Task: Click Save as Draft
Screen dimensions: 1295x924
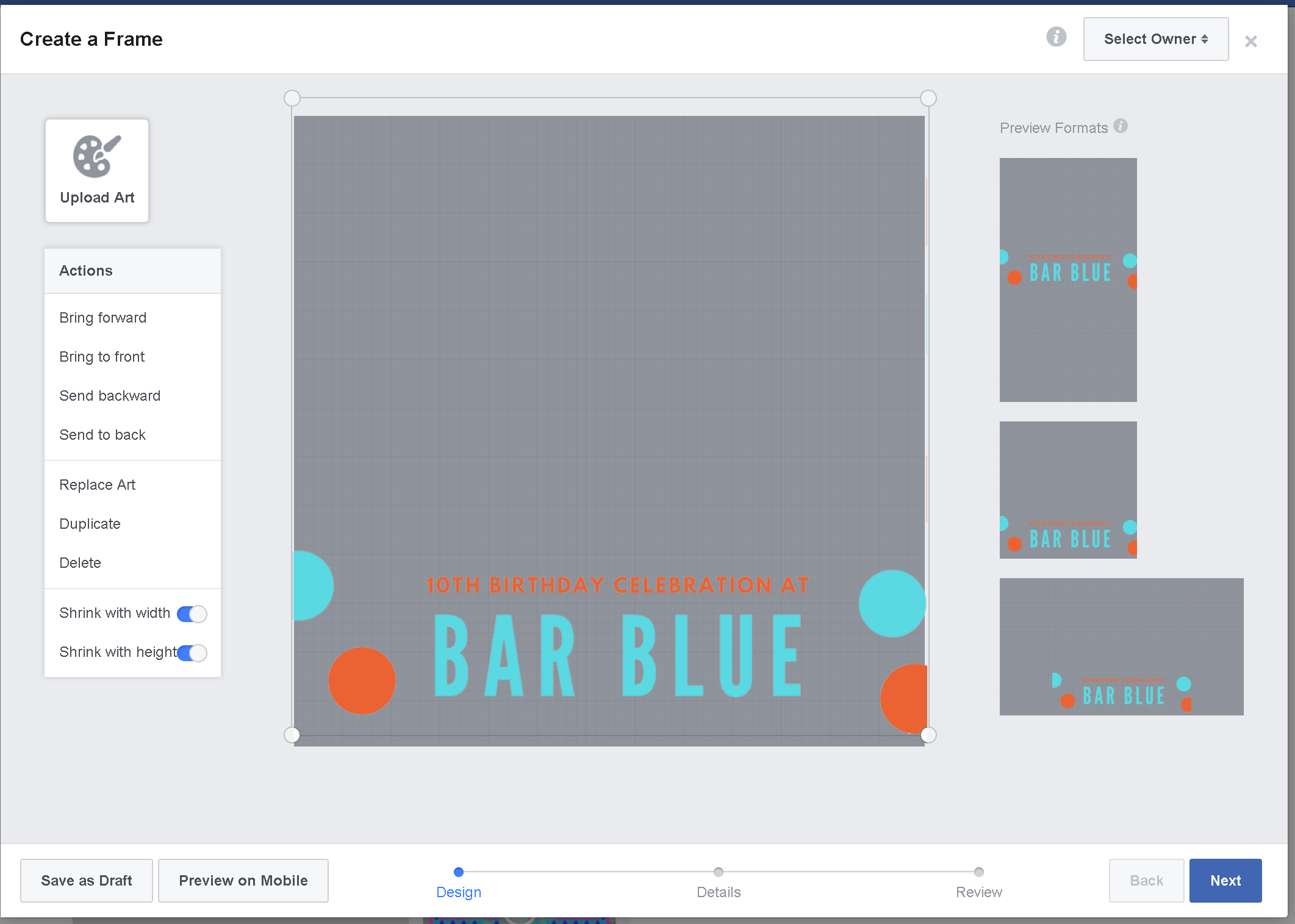Action: tap(87, 880)
